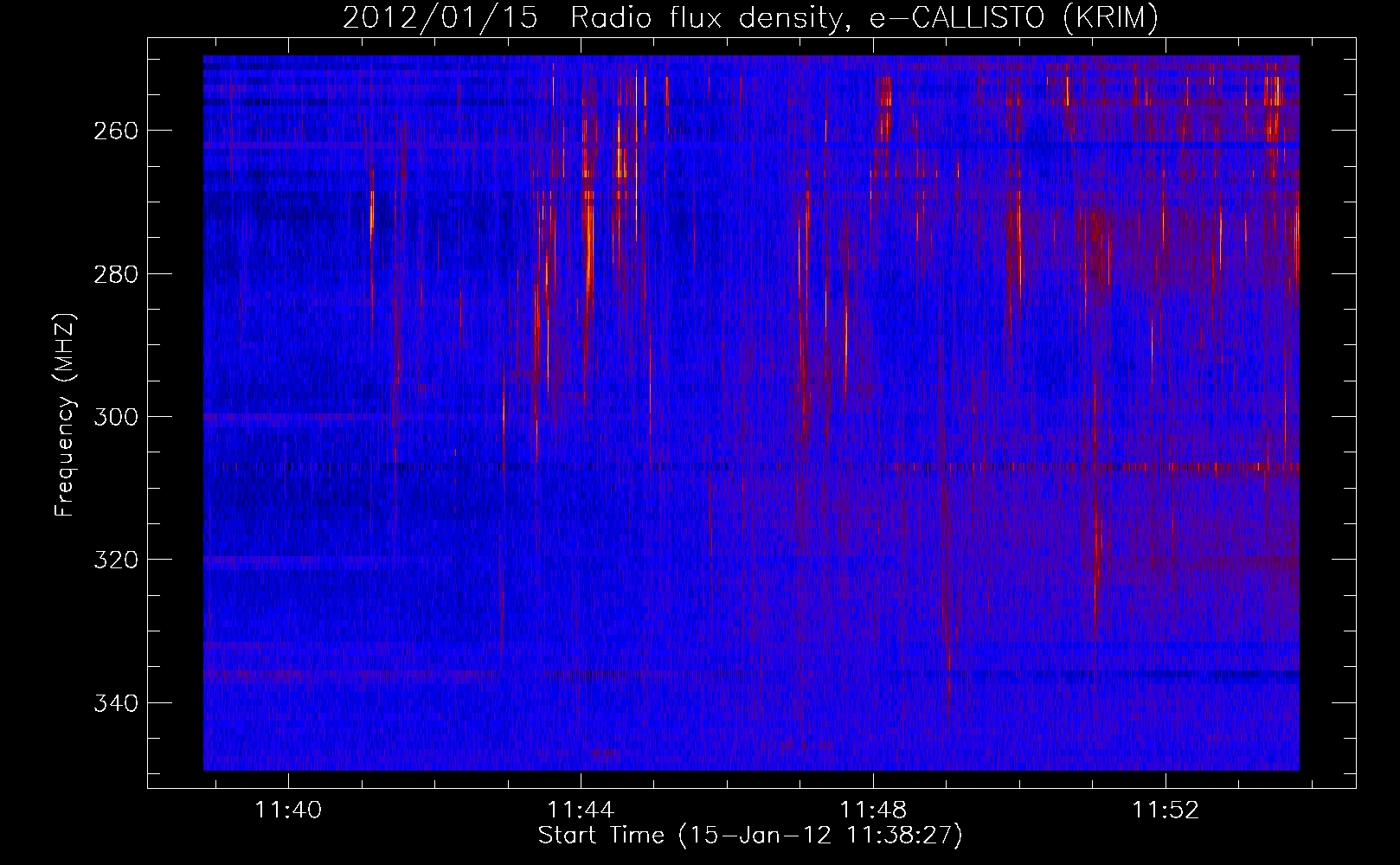1400x865 pixels.
Task: Click the 260 frequency tick label
Action: [115, 131]
